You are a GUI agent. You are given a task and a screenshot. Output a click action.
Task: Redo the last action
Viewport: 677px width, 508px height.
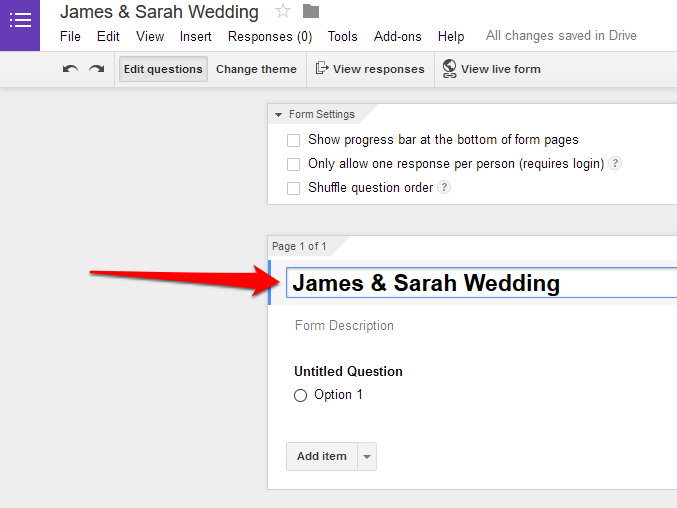tap(97, 69)
